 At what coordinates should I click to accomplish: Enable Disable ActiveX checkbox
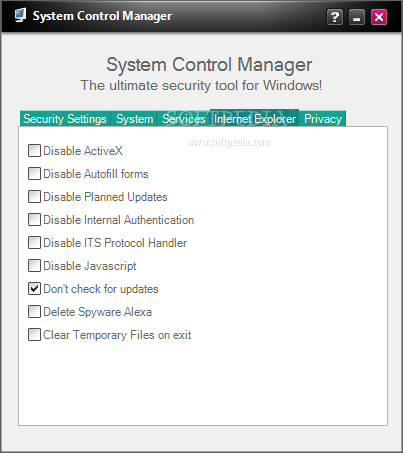[x=34, y=151]
